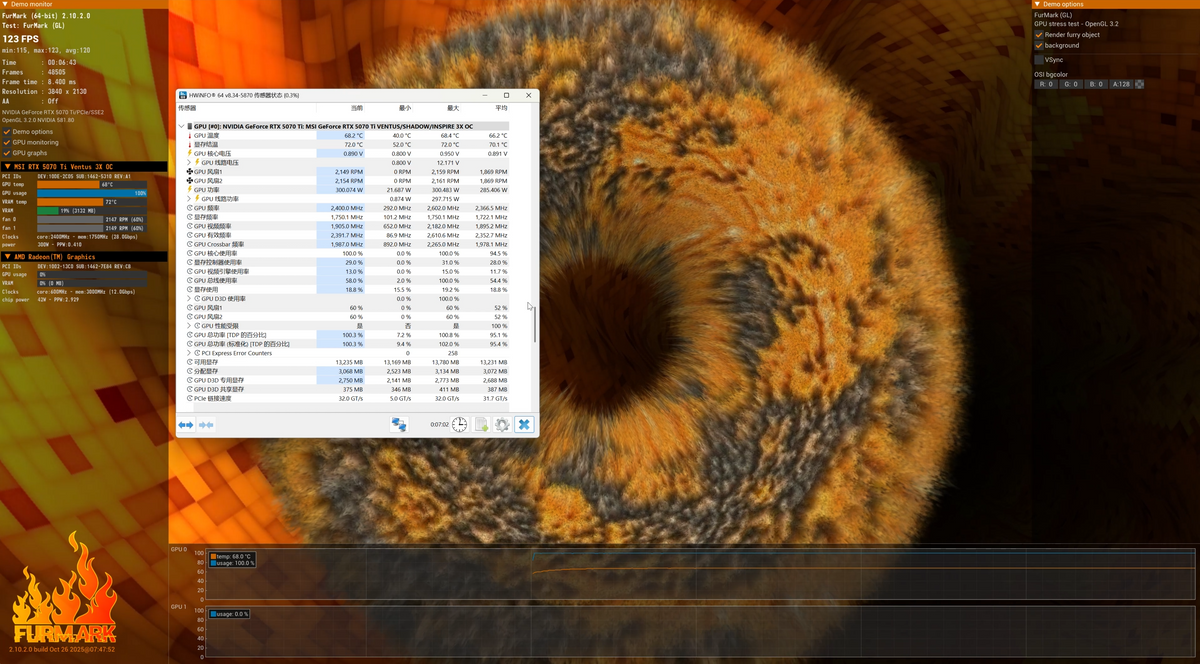
Task: Click the clock icon beside GPU 频率
Action: coord(190,208)
